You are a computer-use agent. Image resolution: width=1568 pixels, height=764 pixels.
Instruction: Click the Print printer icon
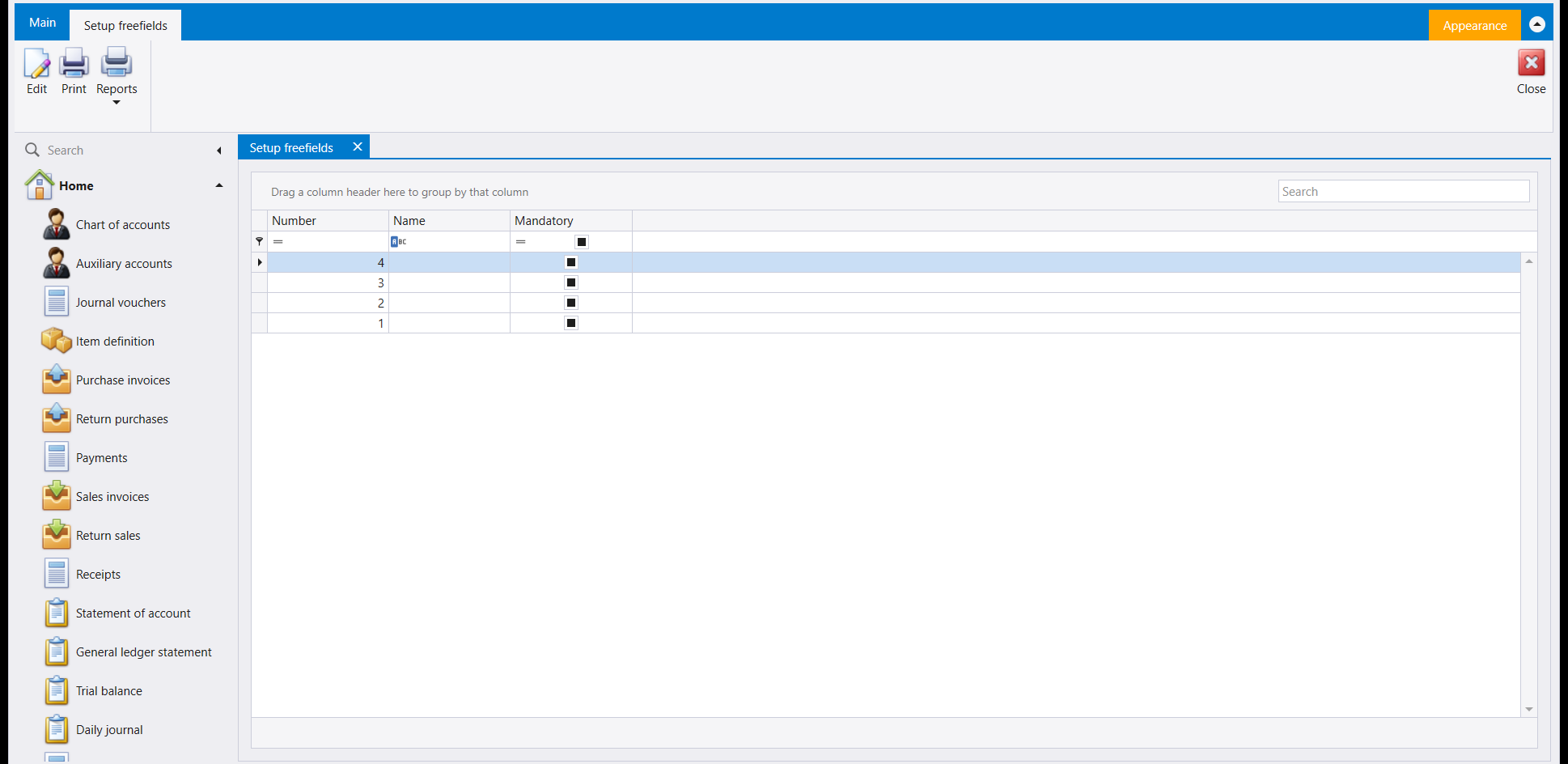click(x=74, y=62)
